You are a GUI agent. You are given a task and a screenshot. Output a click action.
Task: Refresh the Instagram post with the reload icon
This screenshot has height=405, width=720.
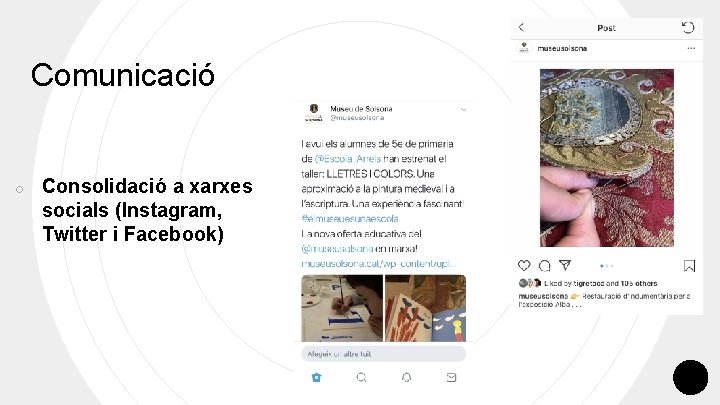pyautogui.click(x=688, y=28)
